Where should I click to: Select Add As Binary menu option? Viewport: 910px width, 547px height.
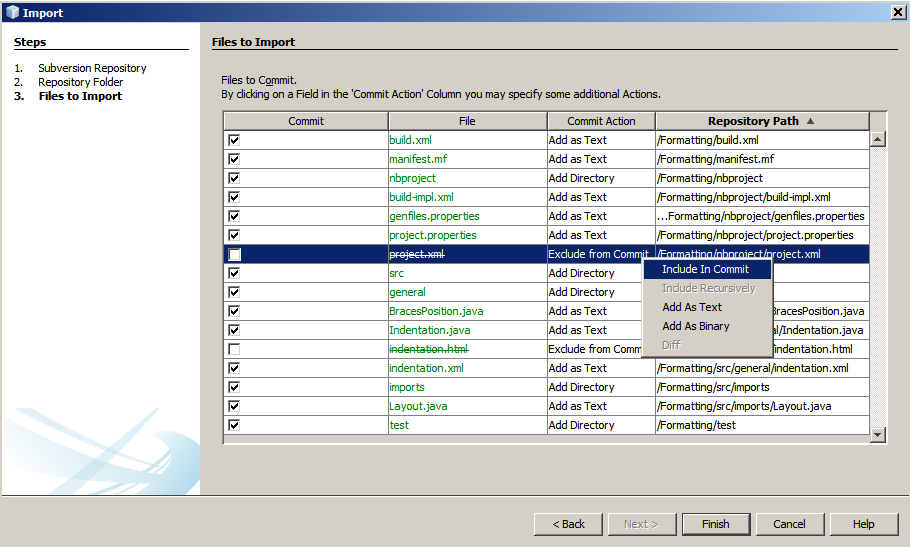pyautogui.click(x=696, y=326)
